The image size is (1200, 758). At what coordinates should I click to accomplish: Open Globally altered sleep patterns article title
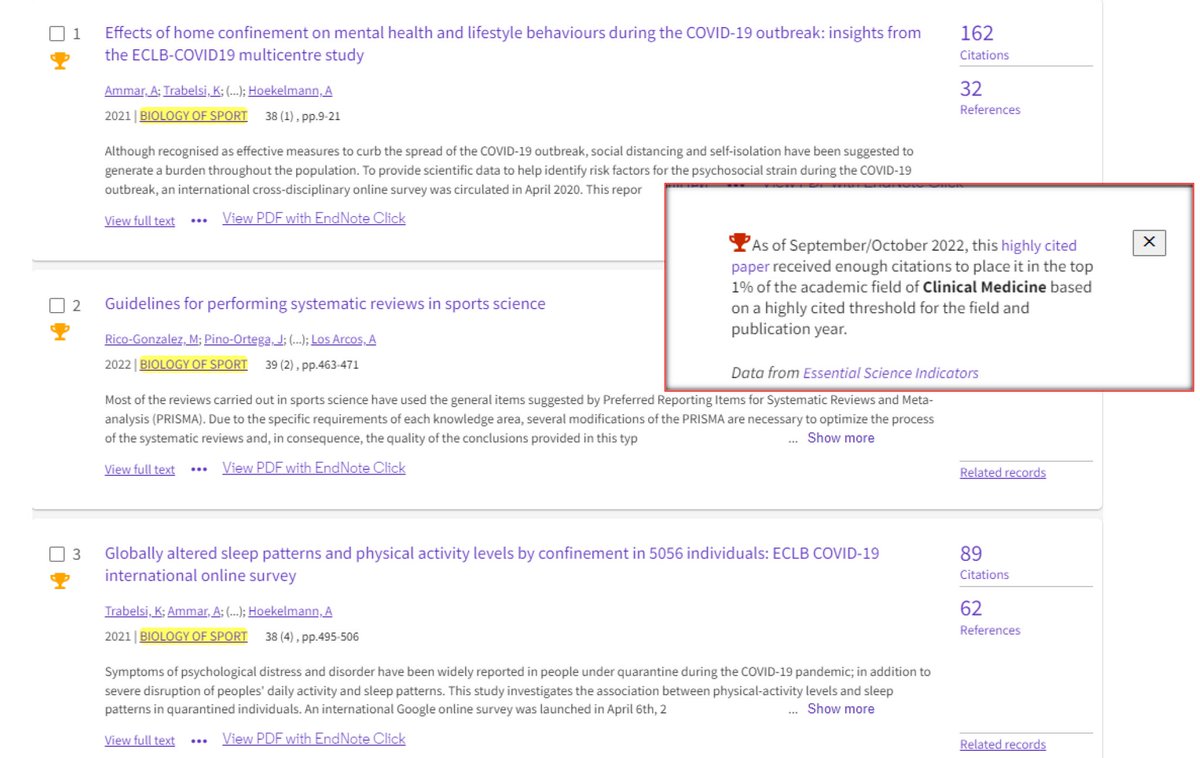(492, 564)
